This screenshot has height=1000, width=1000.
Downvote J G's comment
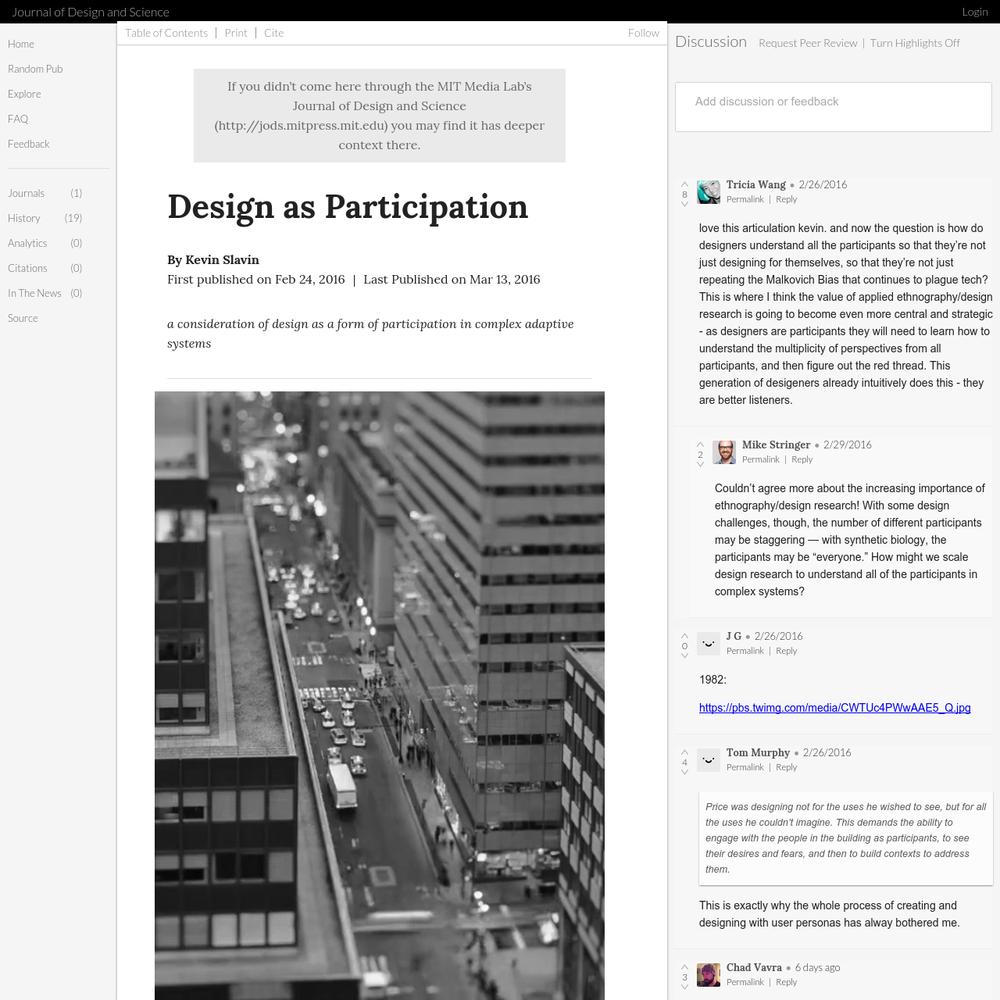pyautogui.click(x=684, y=656)
